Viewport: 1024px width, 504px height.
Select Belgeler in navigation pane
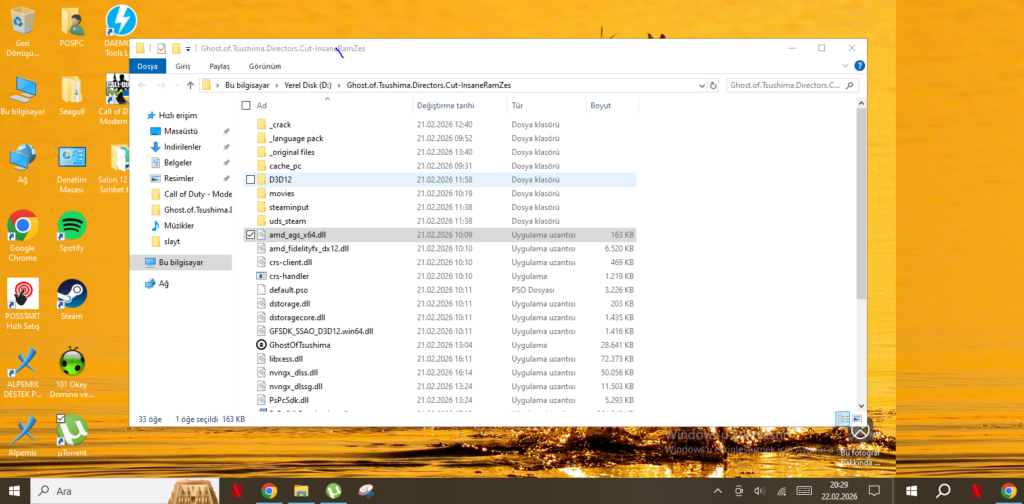tap(178, 163)
